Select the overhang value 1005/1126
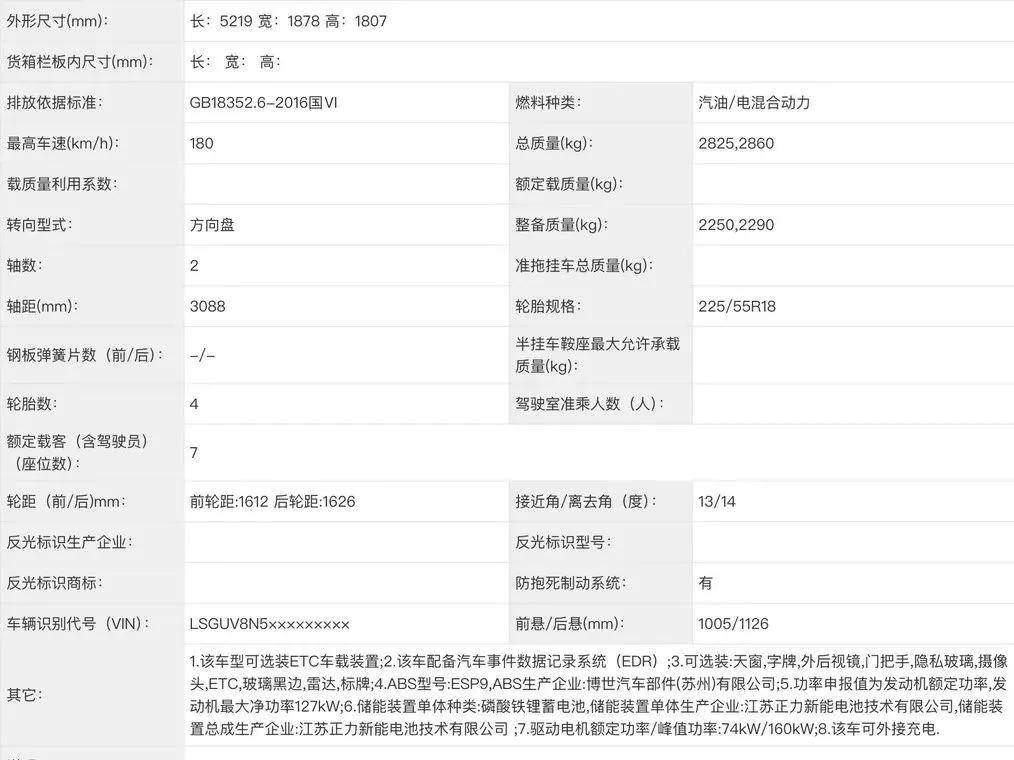 733,624
